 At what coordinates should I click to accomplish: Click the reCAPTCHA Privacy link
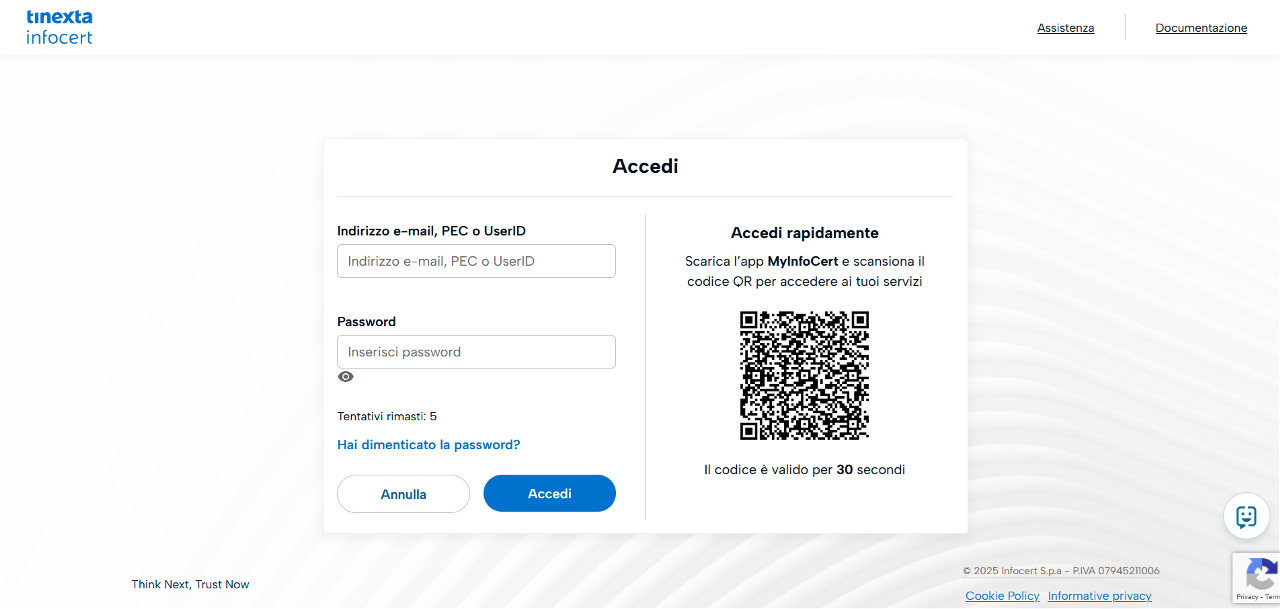click(x=1246, y=597)
